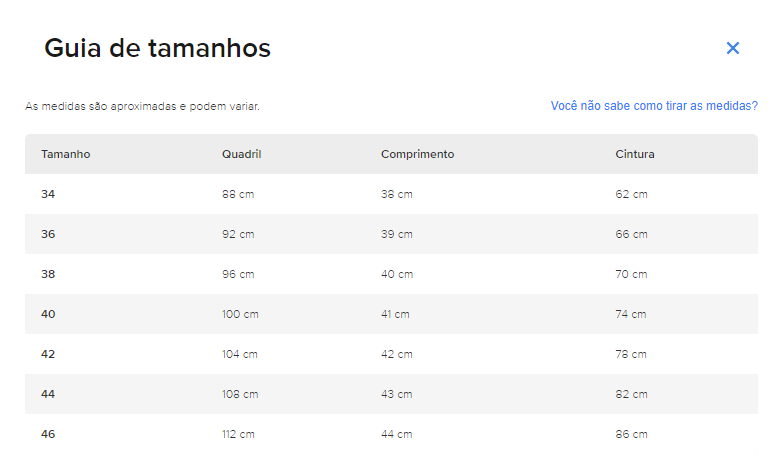
Task: Close the size guide with the X icon
Action: click(x=732, y=48)
